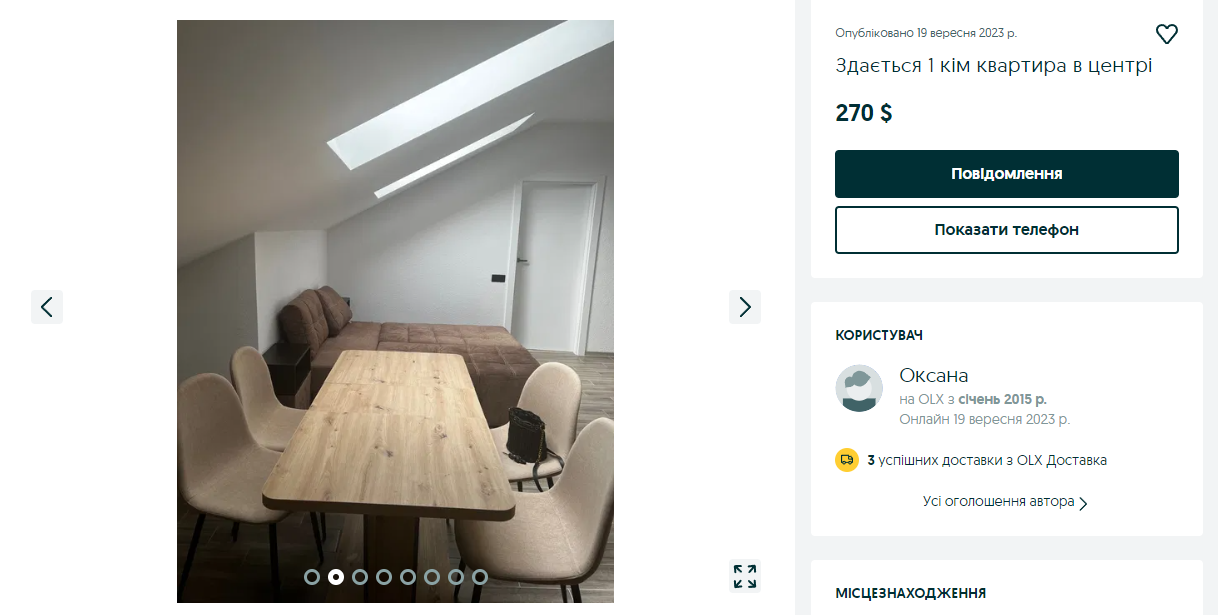Click the Повідомлення button
The height and width of the screenshot is (615, 1218).
[x=1007, y=174]
